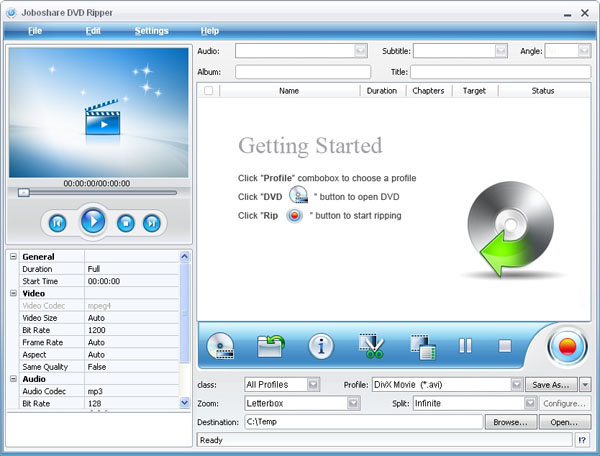
Task: Click the Album input field
Action: point(303,72)
